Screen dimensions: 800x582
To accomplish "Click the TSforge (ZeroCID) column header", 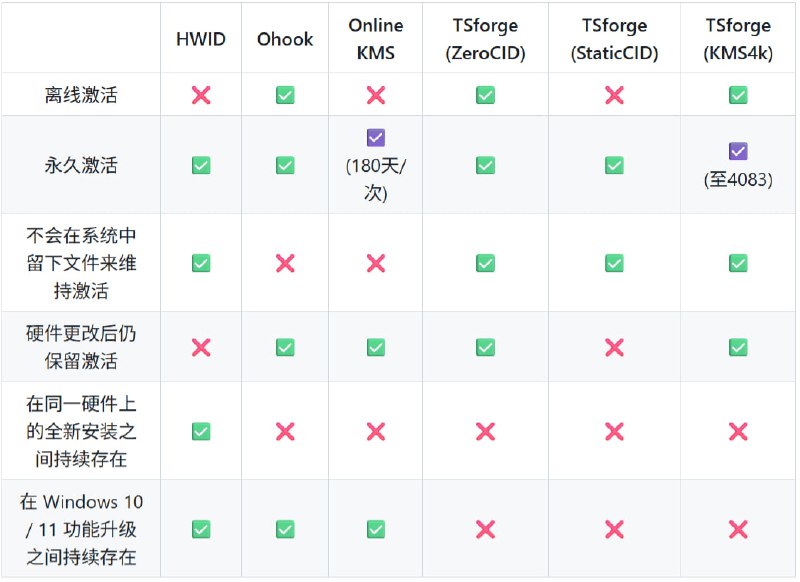I will click(x=485, y=39).
